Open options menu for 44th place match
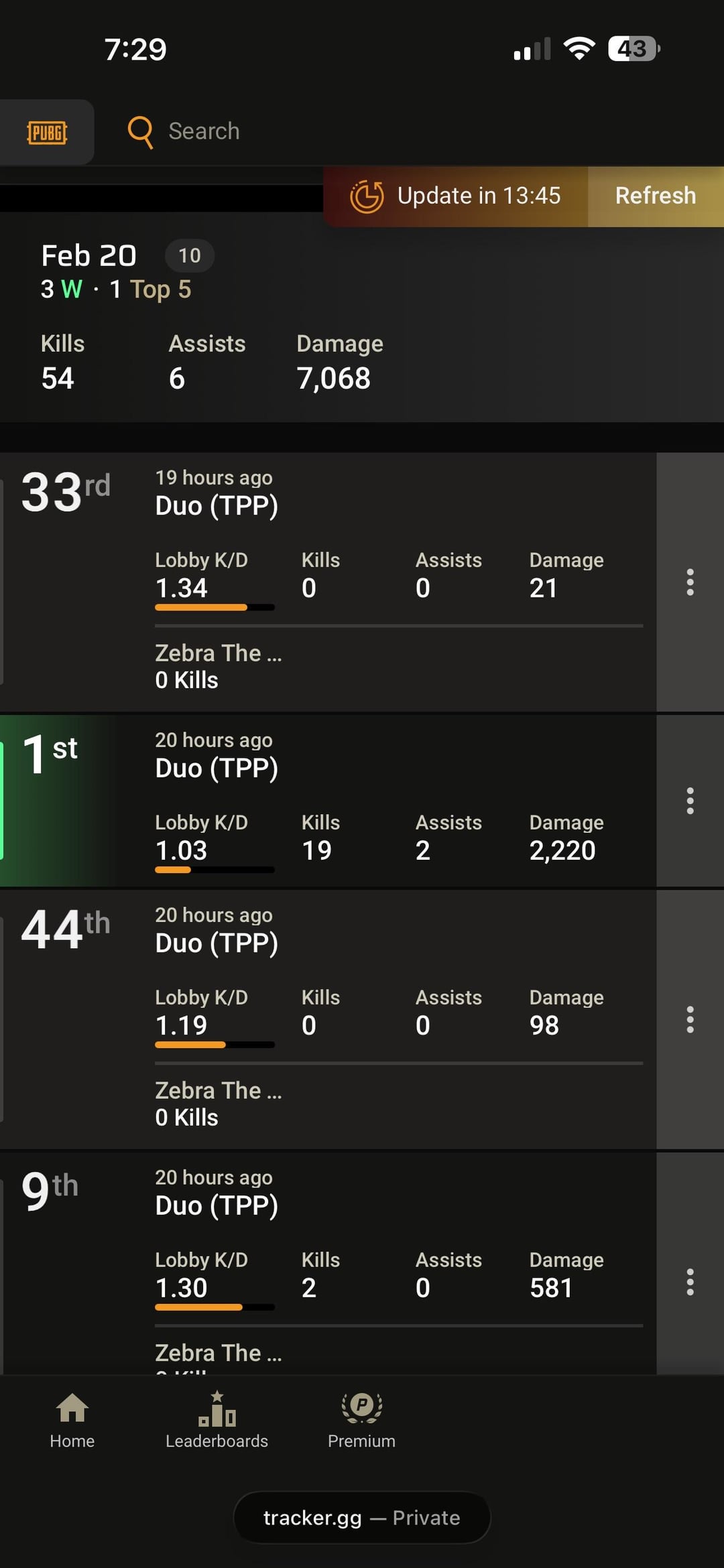This screenshot has height=1568, width=724. [x=690, y=1019]
